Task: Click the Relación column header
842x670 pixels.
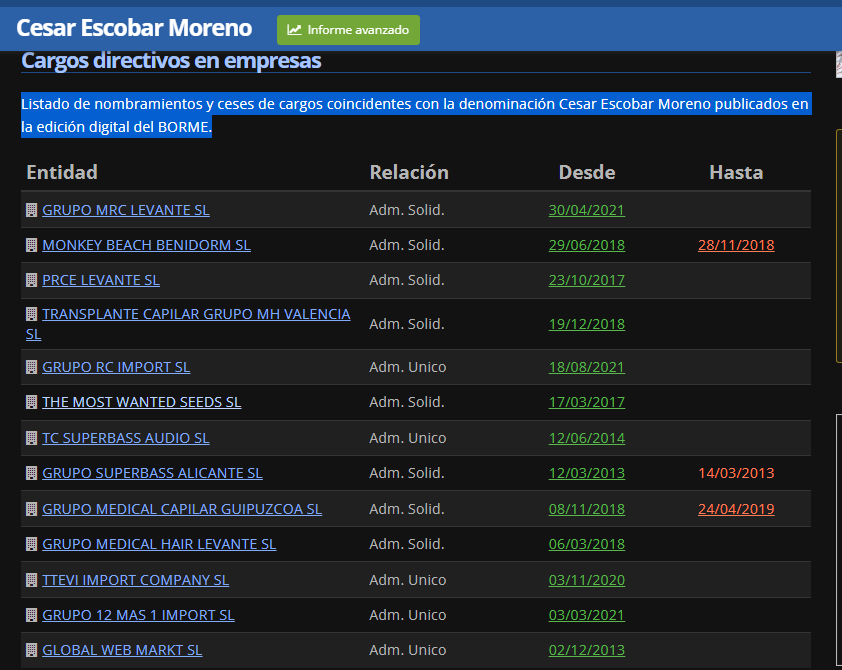Action: [x=409, y=172]
